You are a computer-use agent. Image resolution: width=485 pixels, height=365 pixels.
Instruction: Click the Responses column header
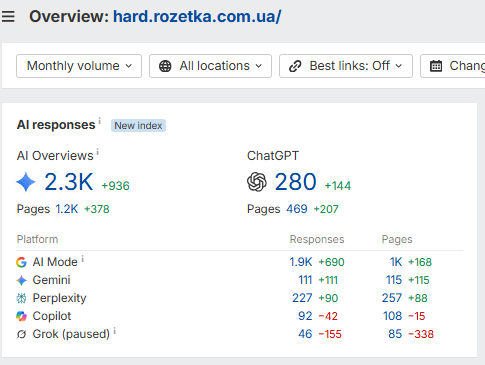point(317,239)
